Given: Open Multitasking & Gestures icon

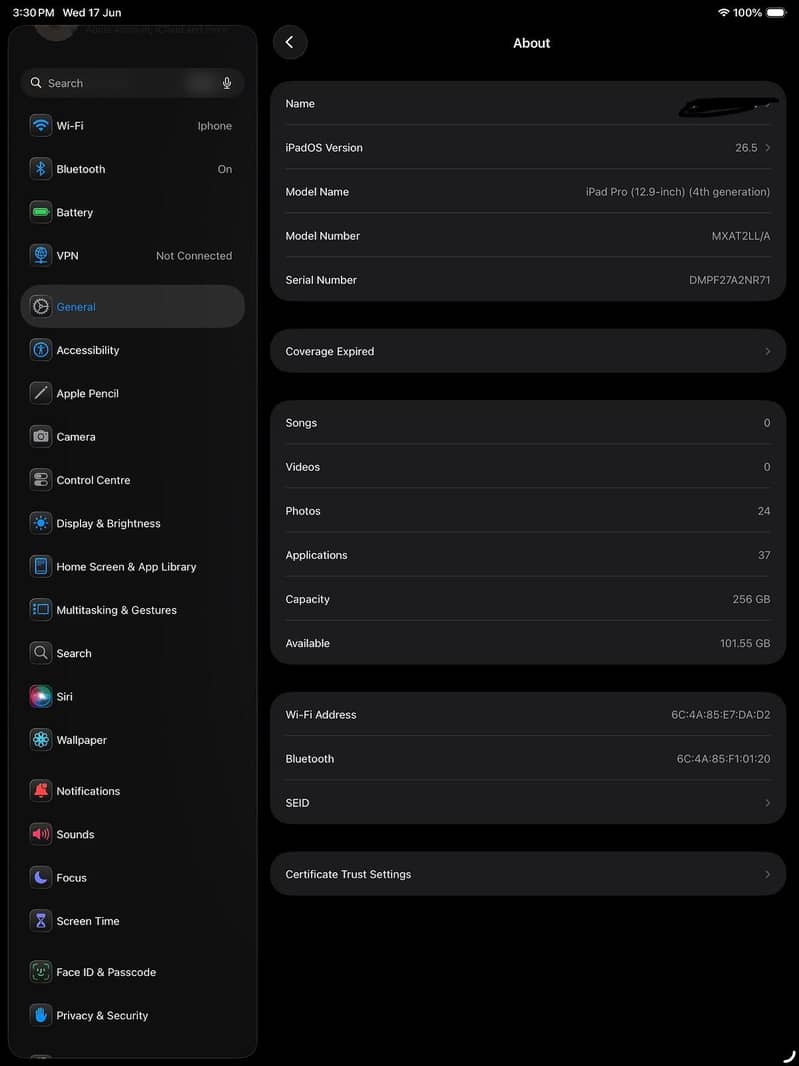Looking at the screenshot, I should (41, 610).
